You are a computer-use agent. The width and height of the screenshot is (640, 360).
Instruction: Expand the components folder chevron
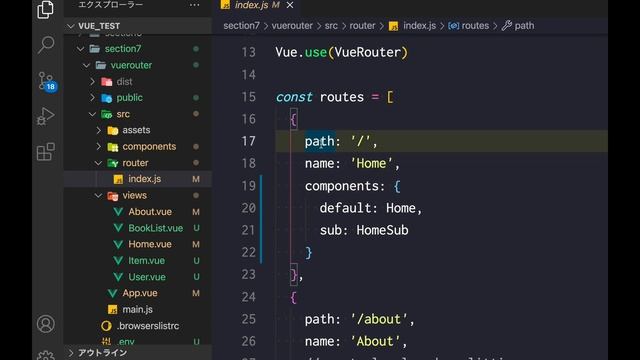pos(99,147)
